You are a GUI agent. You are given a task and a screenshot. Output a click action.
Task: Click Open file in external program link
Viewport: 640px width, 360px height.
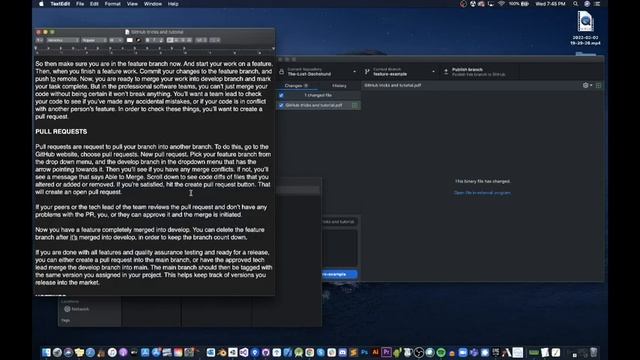(482, 193)
